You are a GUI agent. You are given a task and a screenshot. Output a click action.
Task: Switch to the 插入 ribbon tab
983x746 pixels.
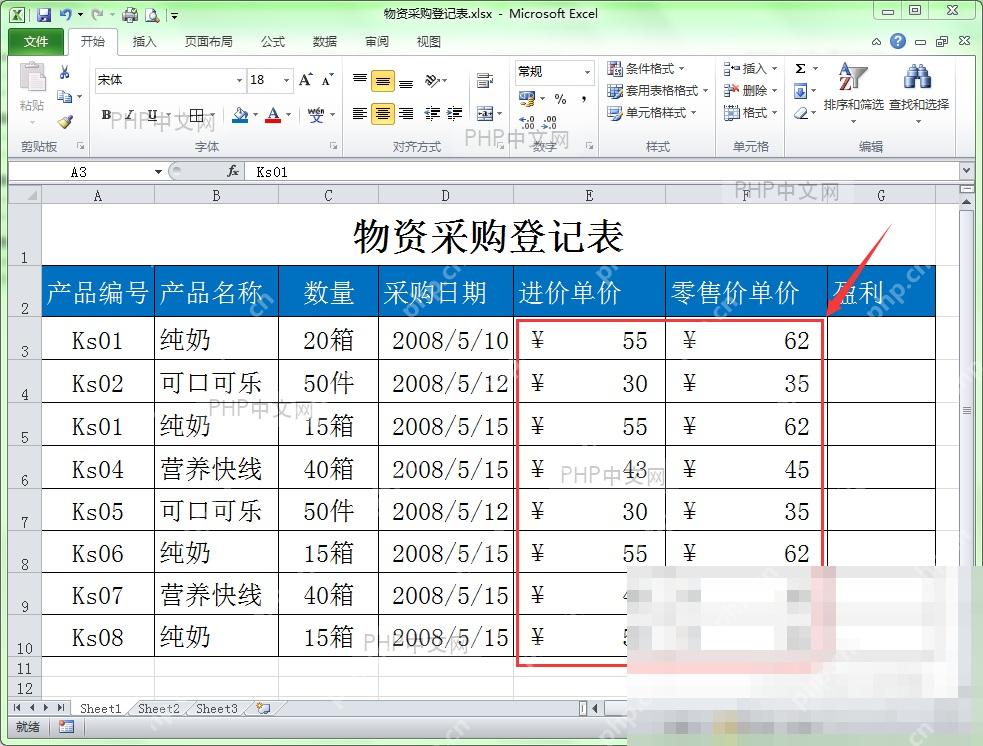[144, 41]
